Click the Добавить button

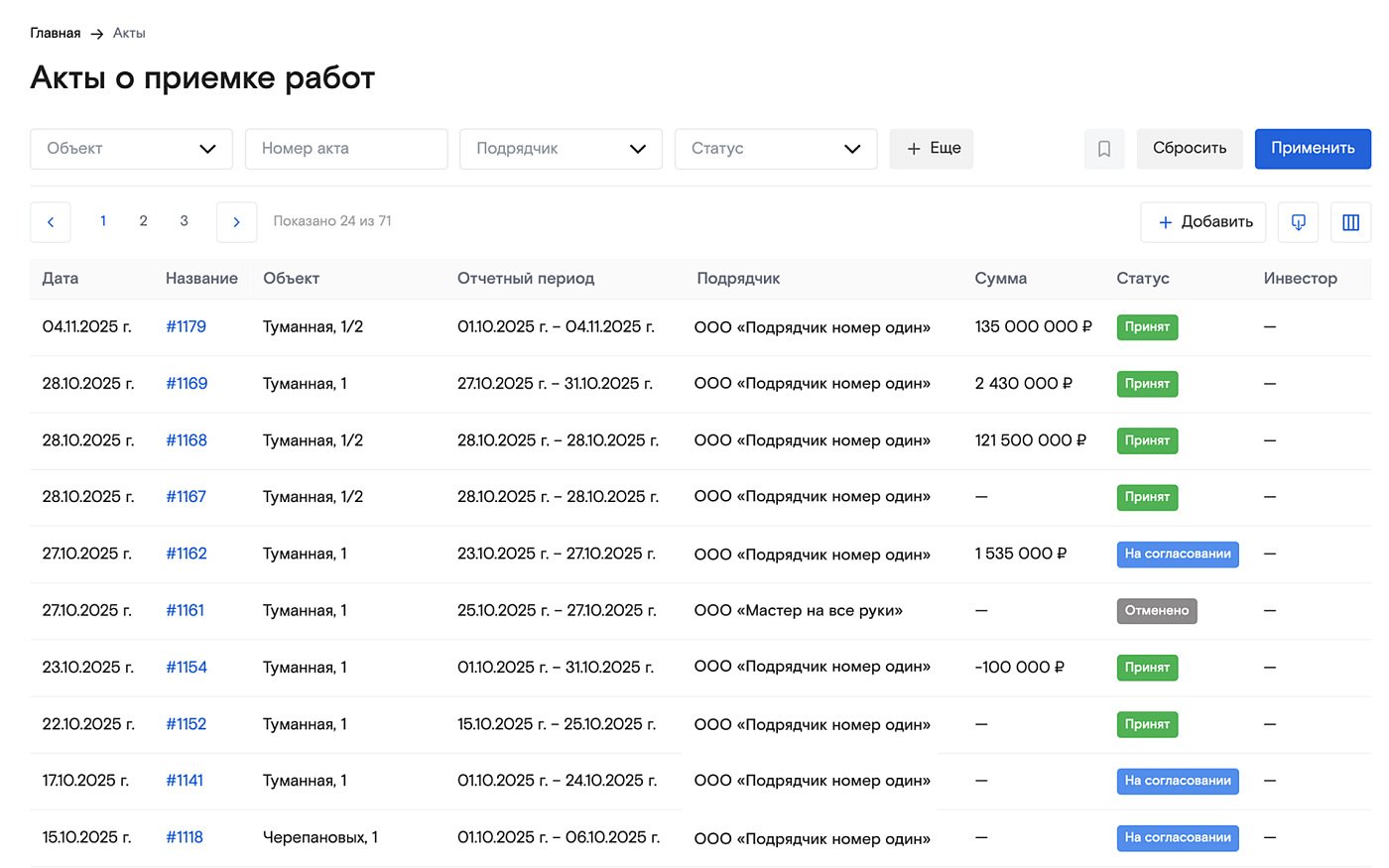pos(1203,222)
